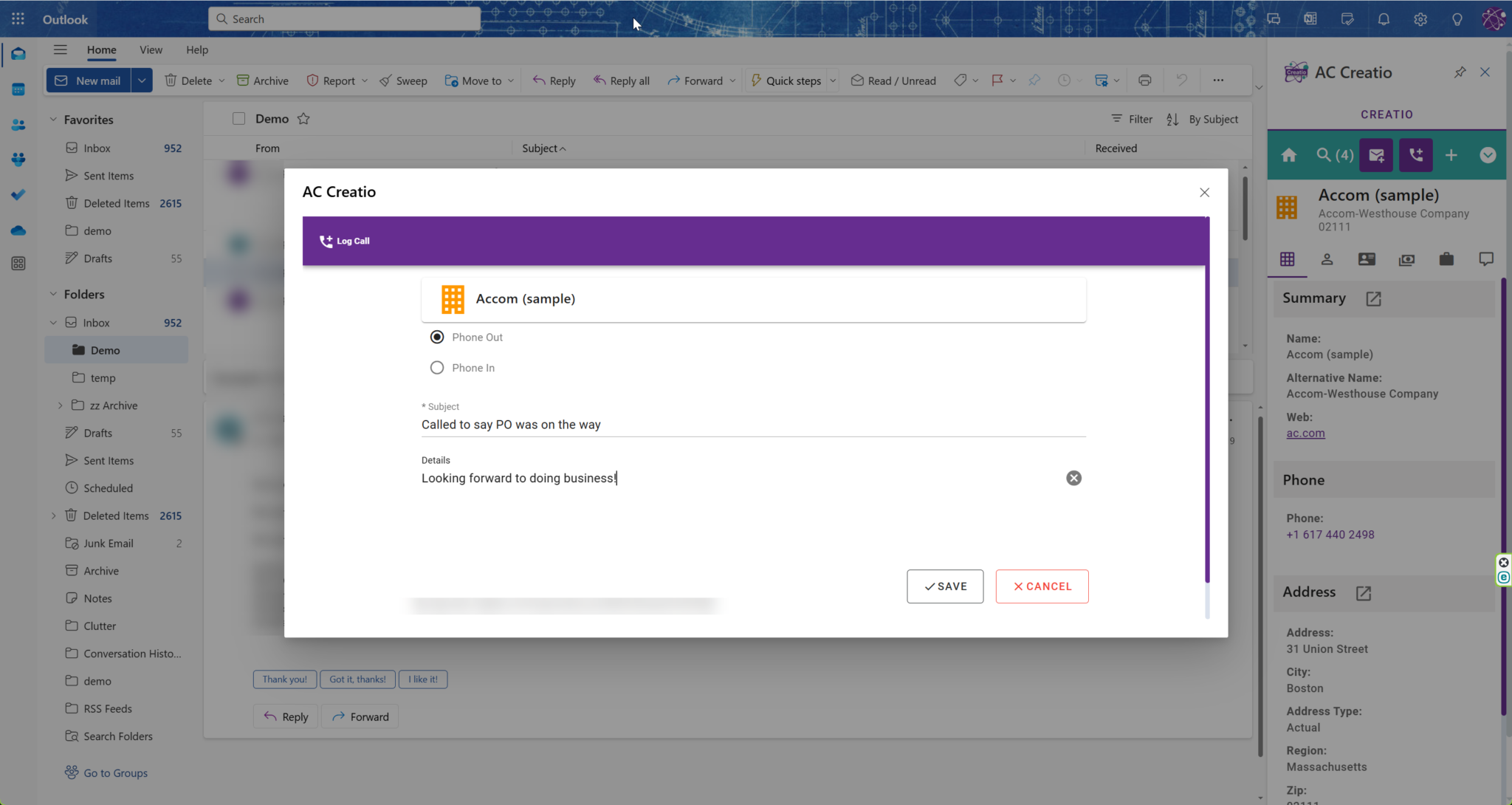Open Summary in external window icon
The height and width of the screenshot is (805, 1512).
[1373, 298]
